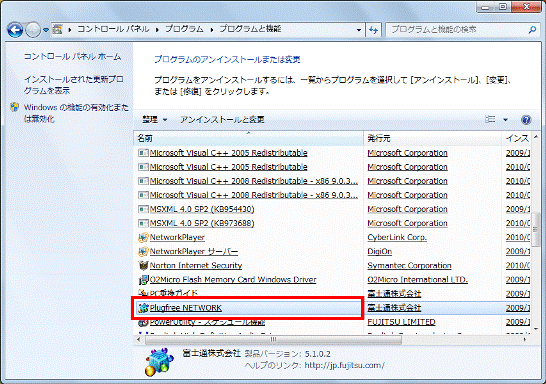Viewport: 546px width, 384px height.
Task: Select Norton Internet Security program name
Action: [x=196, y=265]
